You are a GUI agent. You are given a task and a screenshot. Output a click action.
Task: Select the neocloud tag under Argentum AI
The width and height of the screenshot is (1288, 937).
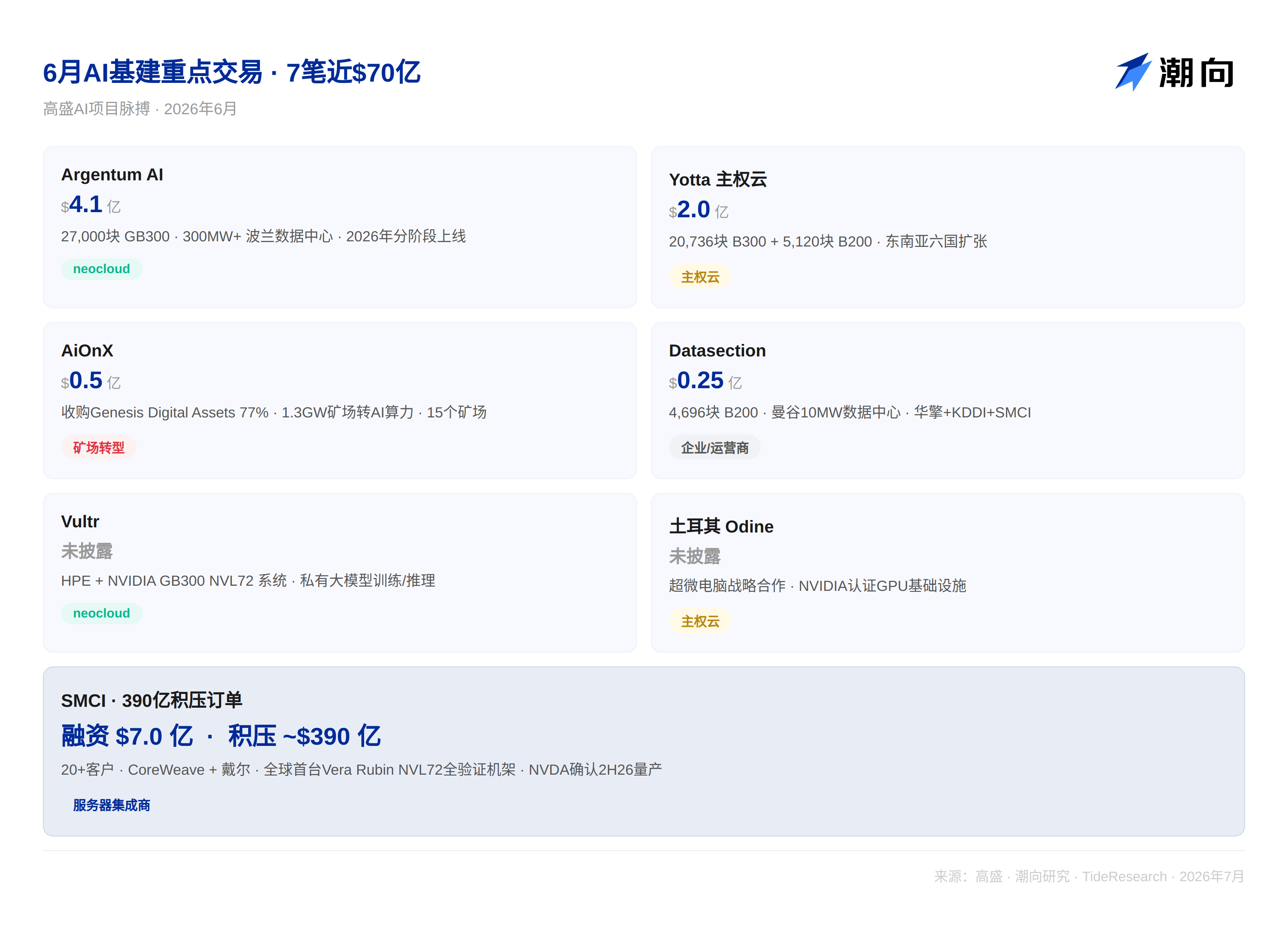tap(102, 269)
